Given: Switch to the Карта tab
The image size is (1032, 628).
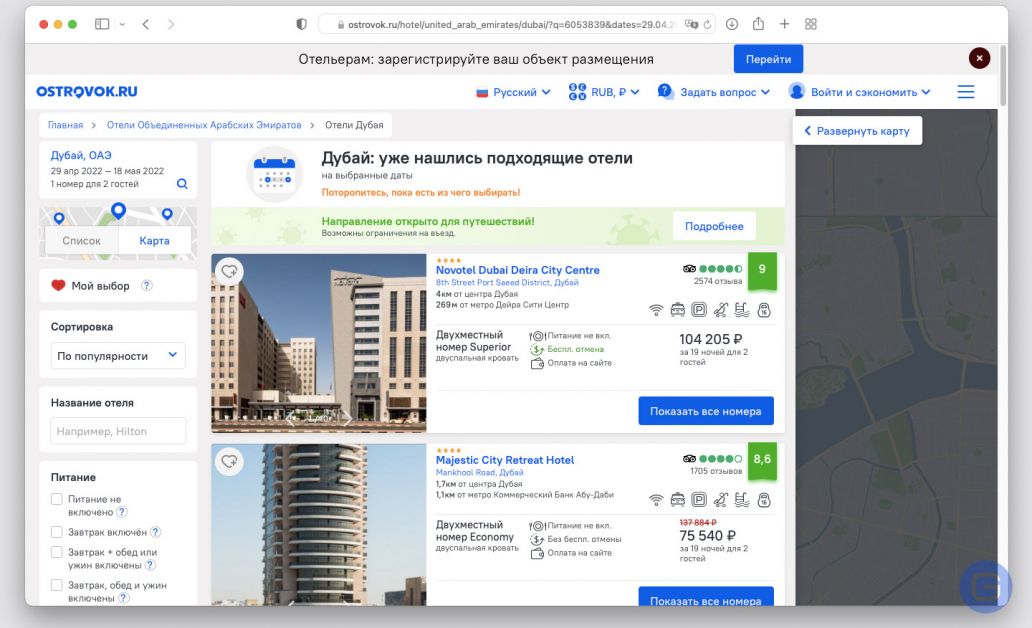Looking at the screenshot, I should point(154,241).
